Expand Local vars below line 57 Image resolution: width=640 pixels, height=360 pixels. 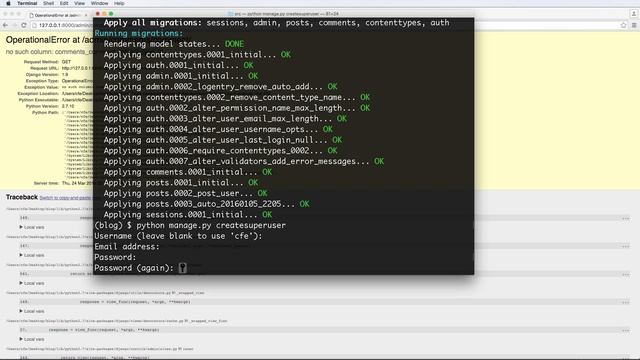[32, 339]
